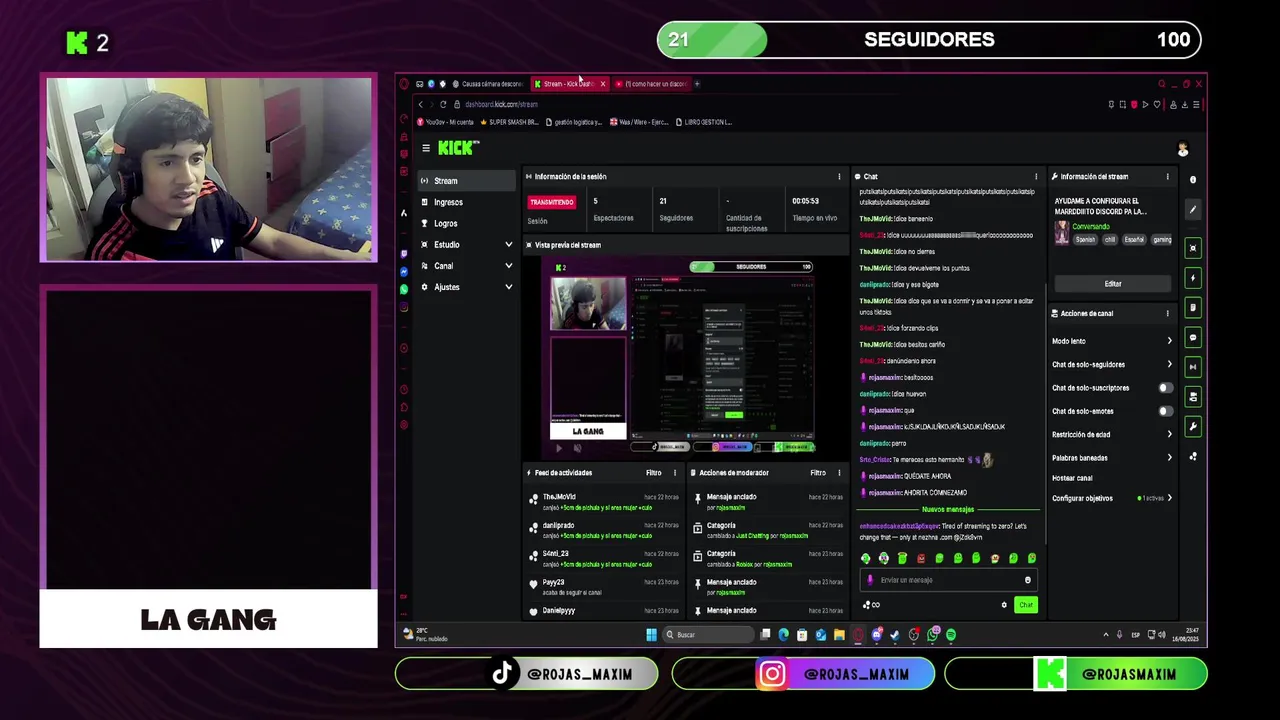
Task: Switch to Causas cámara desconectada browser tab
Action: 488,84
